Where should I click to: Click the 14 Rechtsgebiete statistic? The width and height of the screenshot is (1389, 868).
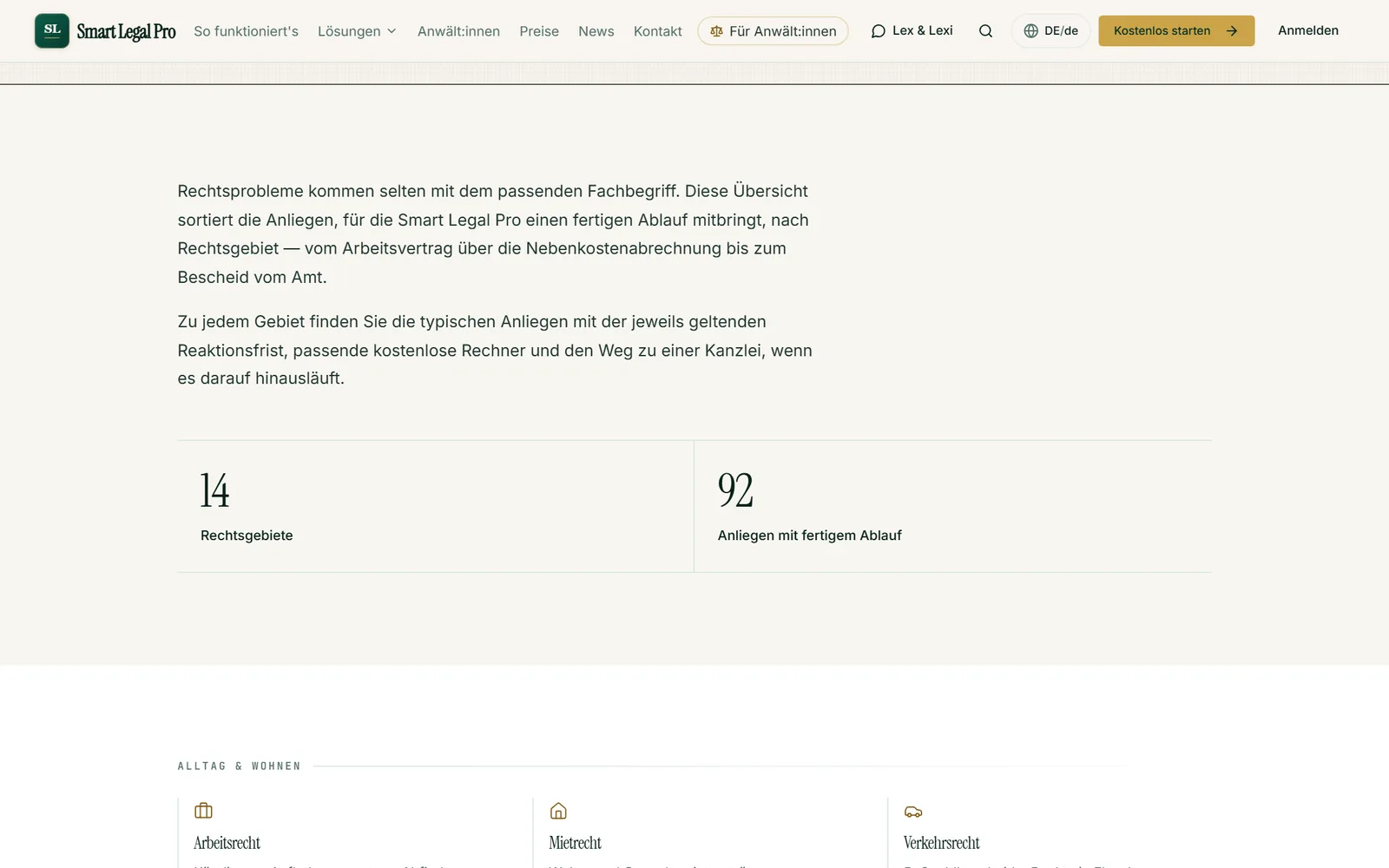[435, 506]
